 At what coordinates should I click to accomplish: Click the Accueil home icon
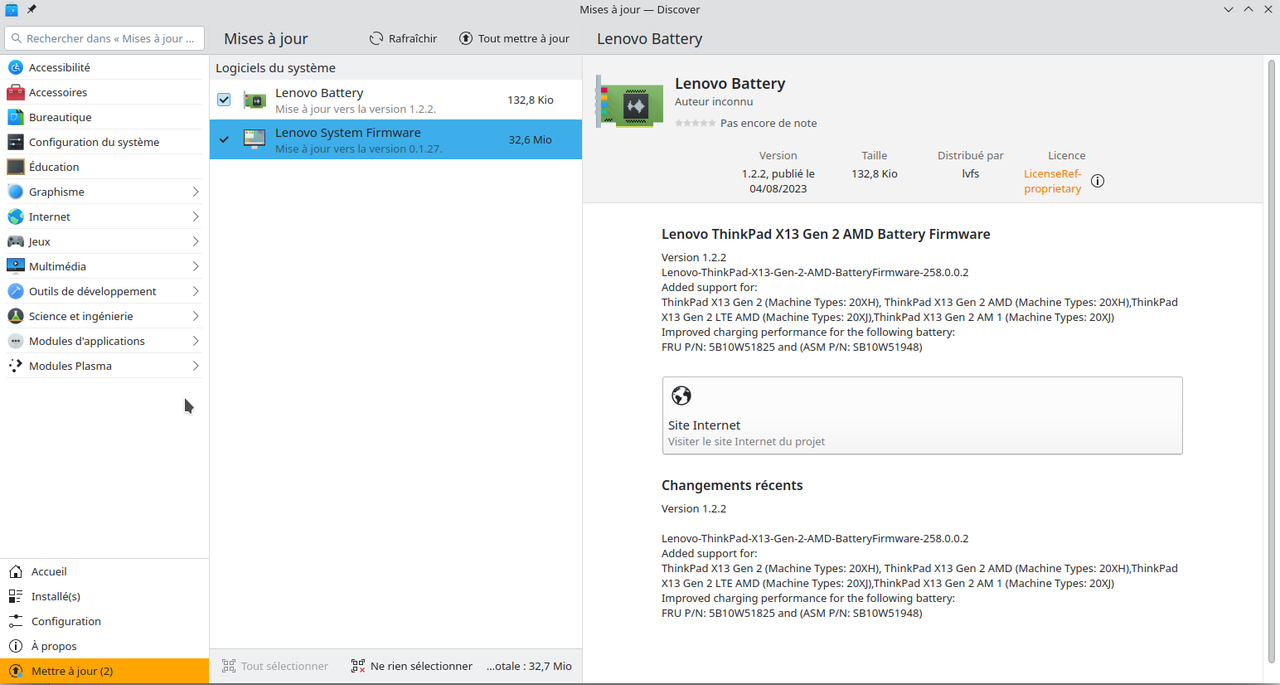[15, 572]
